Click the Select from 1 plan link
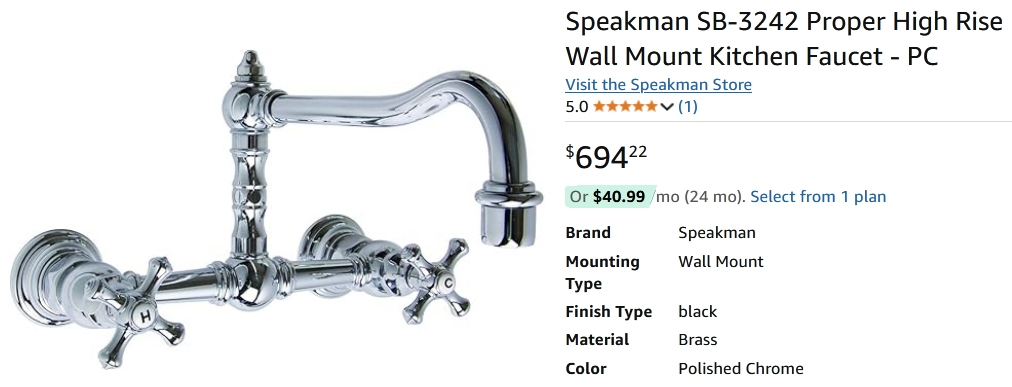The width and height of the screenshot is (1012, 387). 818,197
